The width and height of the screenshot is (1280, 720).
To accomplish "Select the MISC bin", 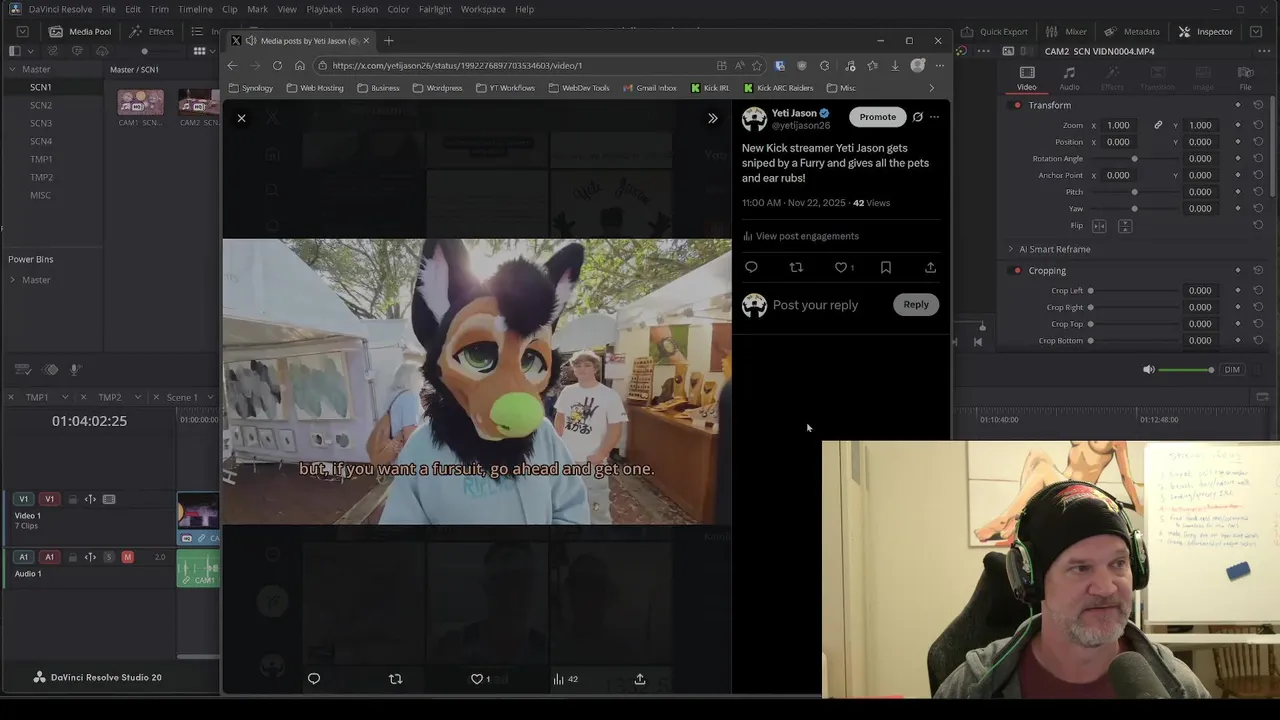I will point(40,195).
